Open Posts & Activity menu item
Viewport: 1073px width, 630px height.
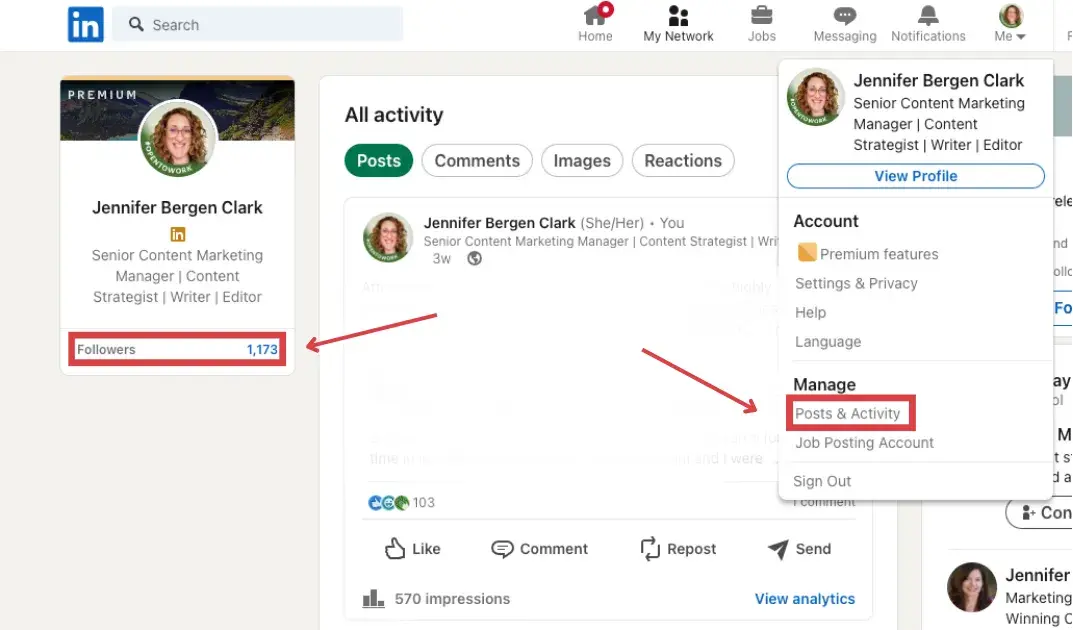[847, 414]
